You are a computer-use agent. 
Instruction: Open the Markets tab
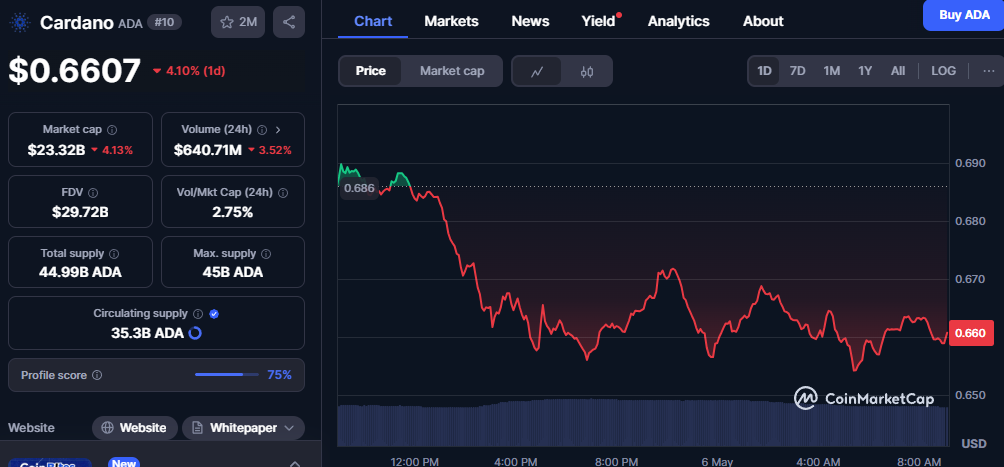click(x=451, y=21)
